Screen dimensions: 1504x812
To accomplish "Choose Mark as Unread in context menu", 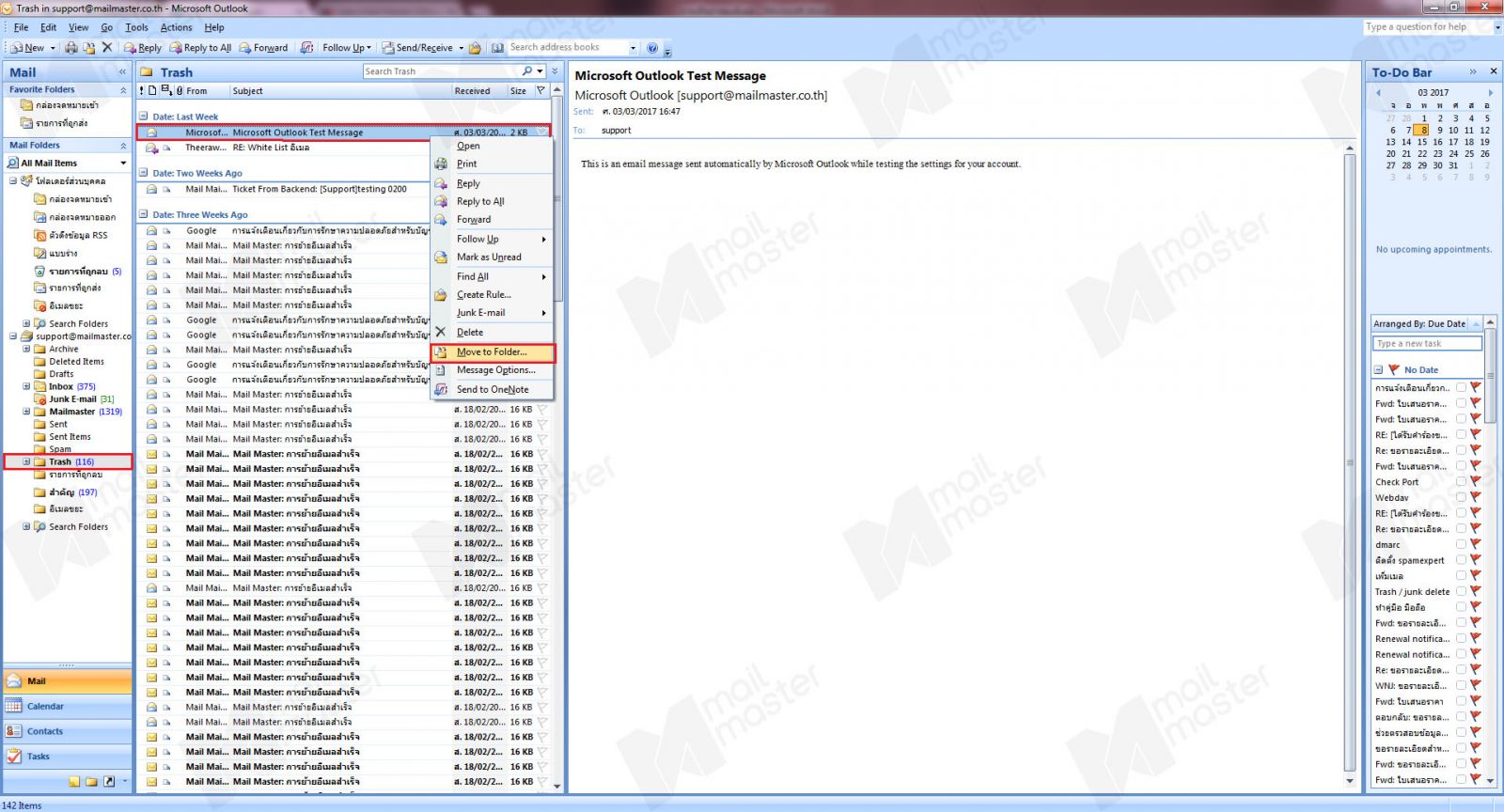I will point(492,257).
